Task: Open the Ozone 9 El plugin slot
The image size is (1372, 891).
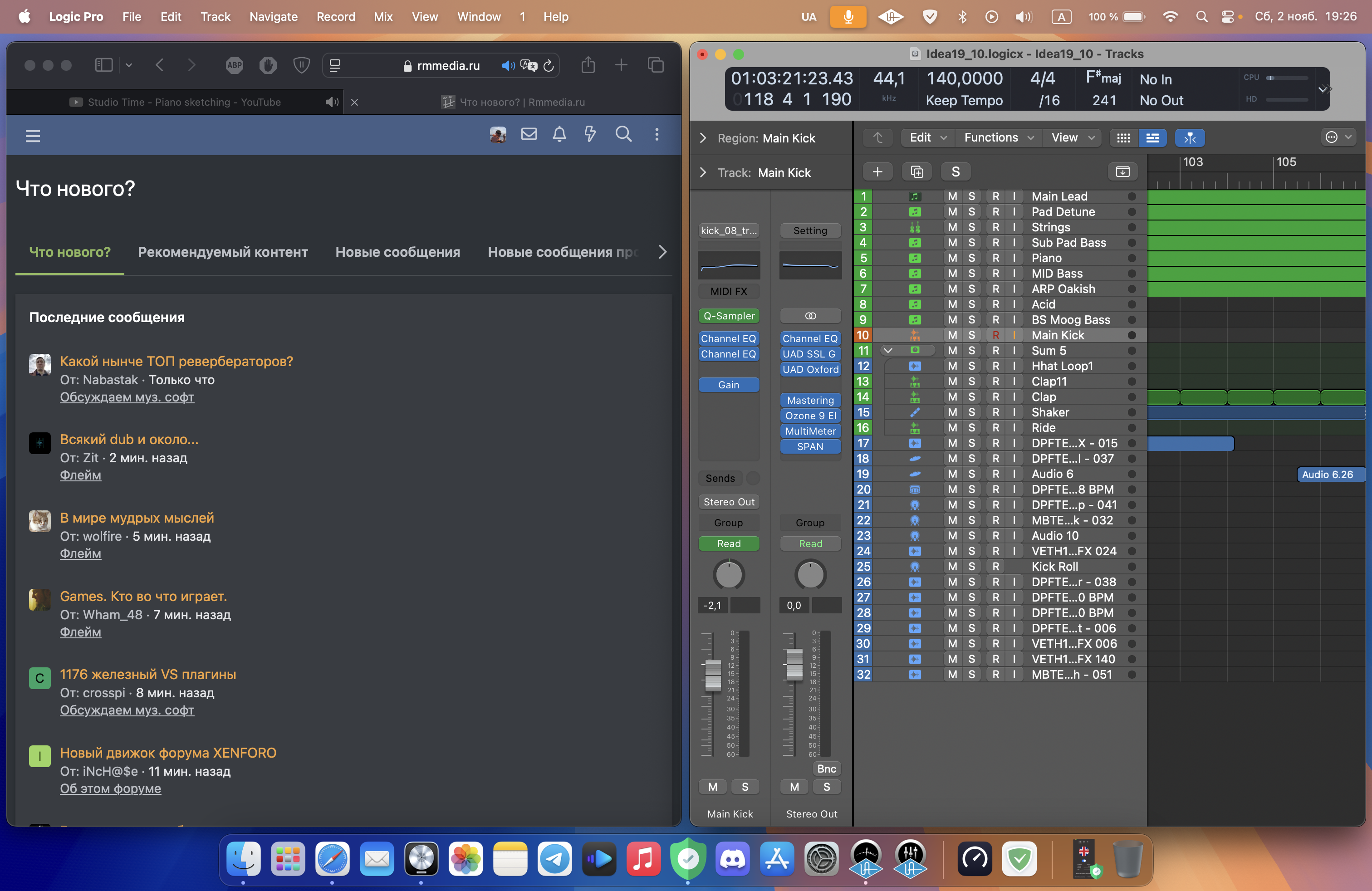Action: tap(810, 416)
